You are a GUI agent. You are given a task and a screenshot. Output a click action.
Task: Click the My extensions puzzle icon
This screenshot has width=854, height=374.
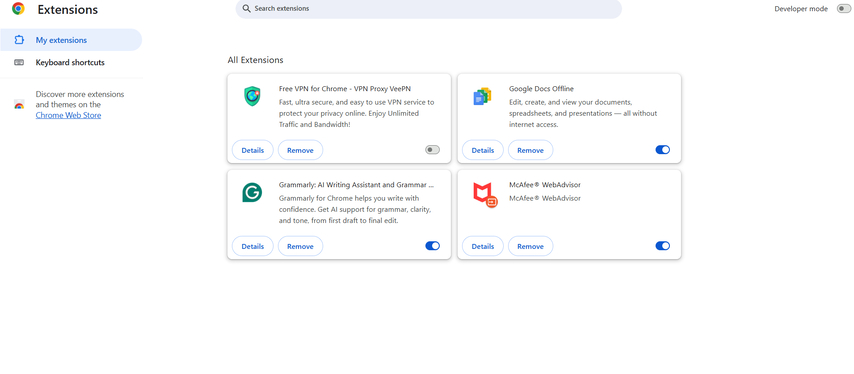(x=19, y=40)
